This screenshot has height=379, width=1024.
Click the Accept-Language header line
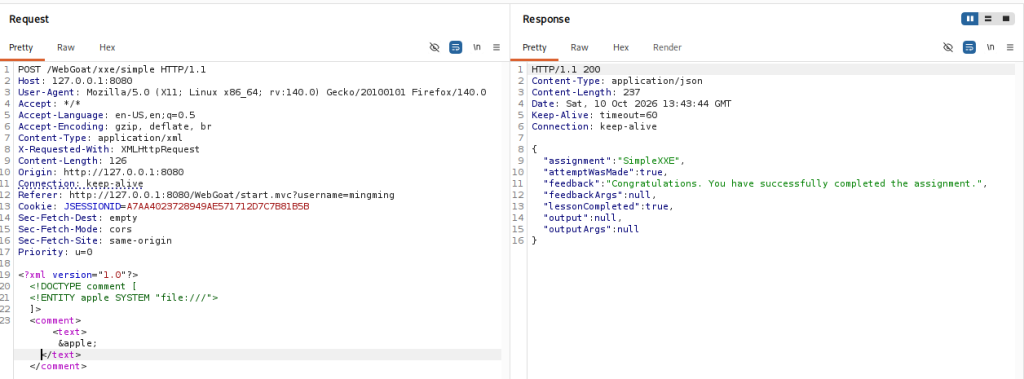tap(106, 115)
